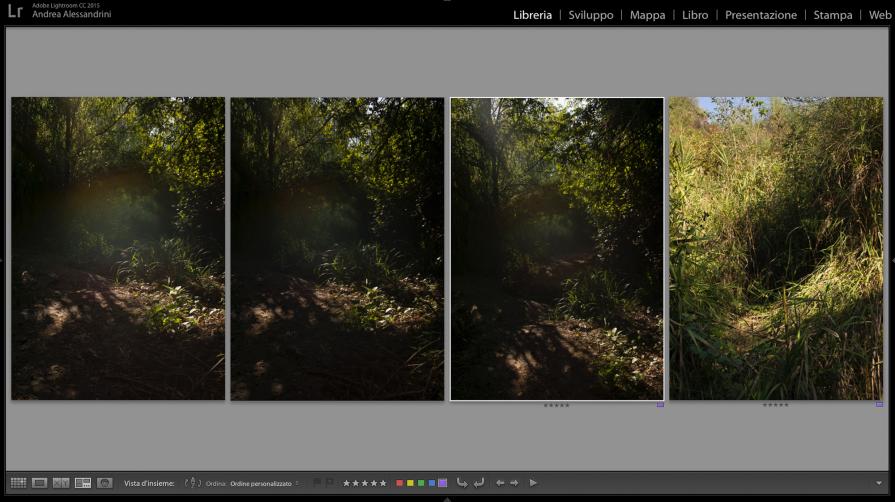Rotate photo clockwise

479,483
